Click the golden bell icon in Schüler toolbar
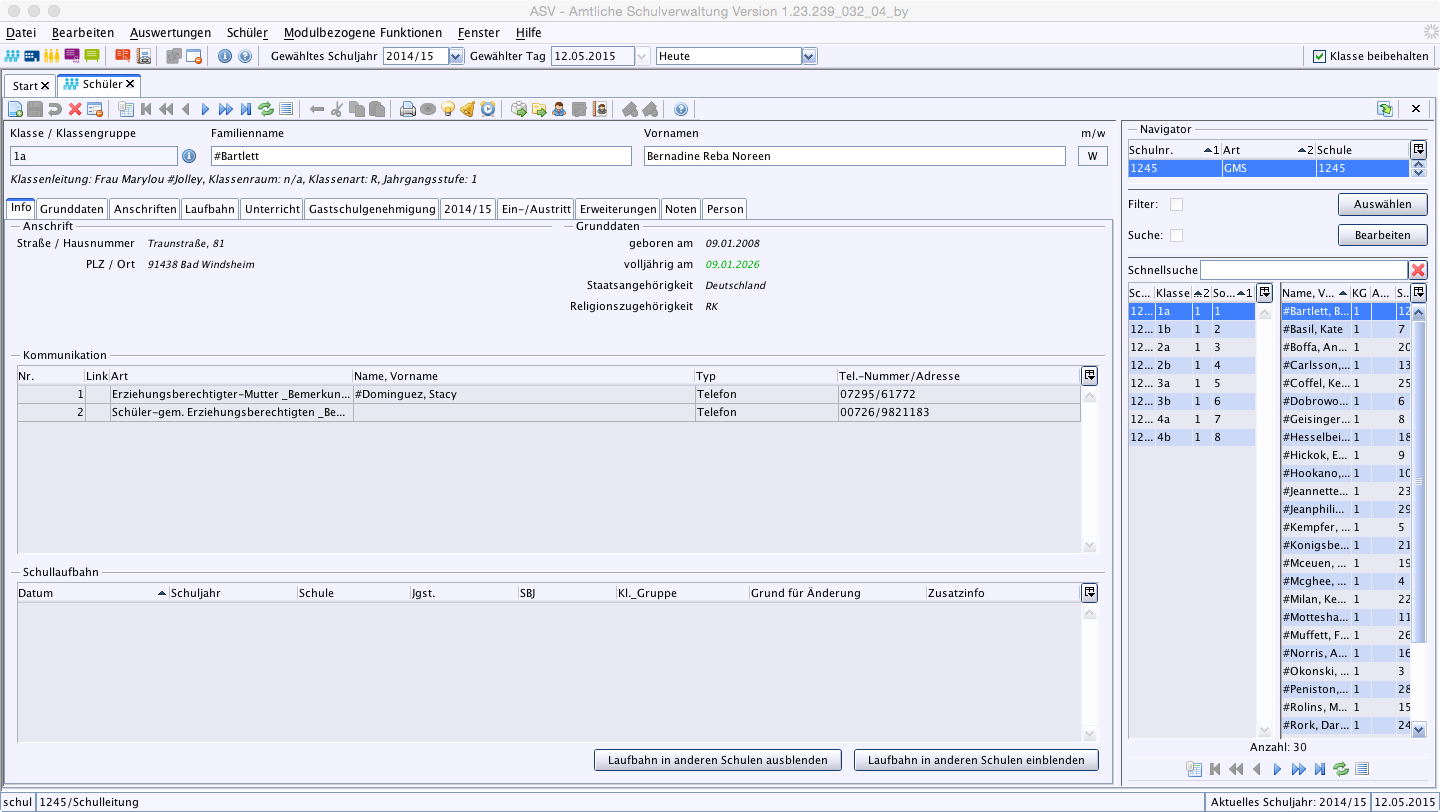The image size is (1440, 812). tap(467, 109)
